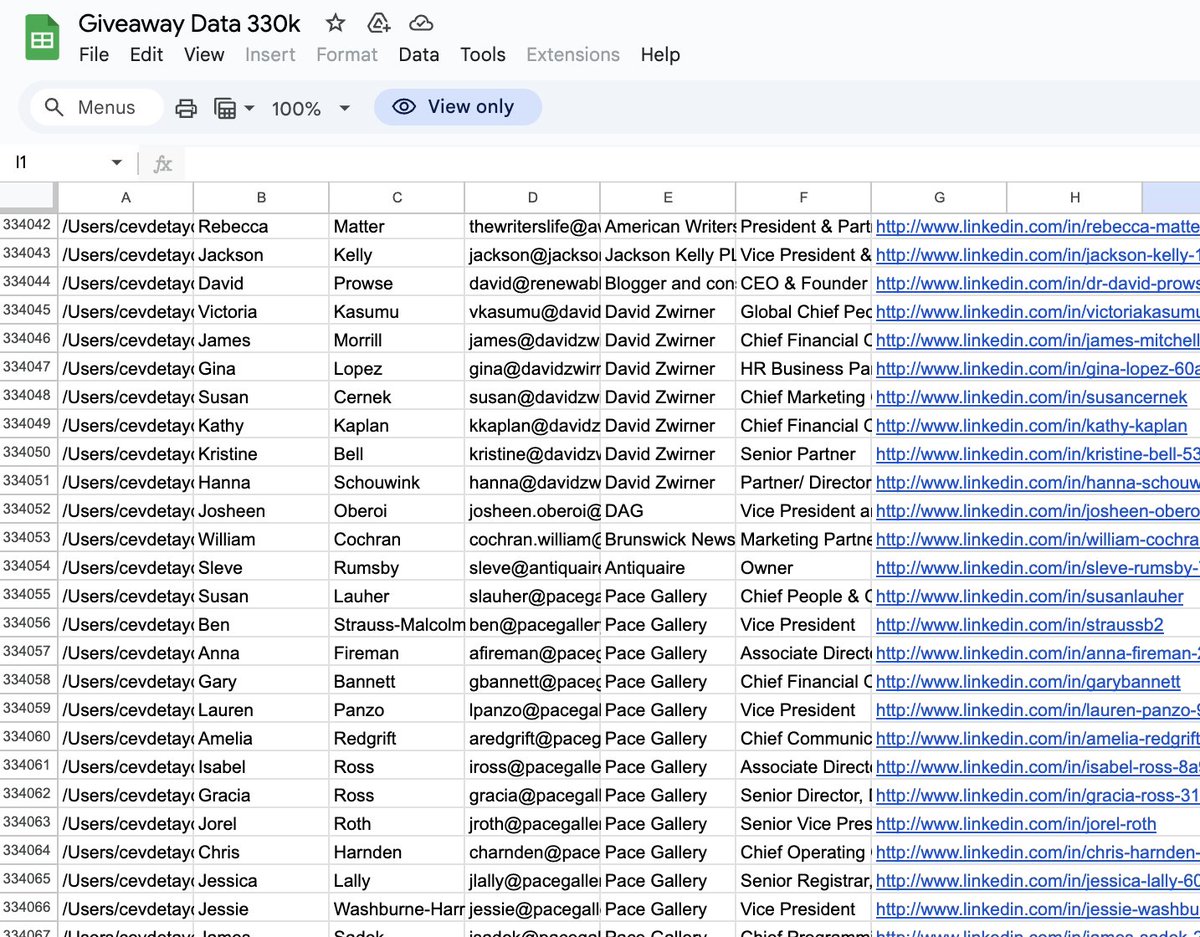Screen dimensions: 1200x937
Task: Select the cell containing Gracia
Action: pos(261,795)
